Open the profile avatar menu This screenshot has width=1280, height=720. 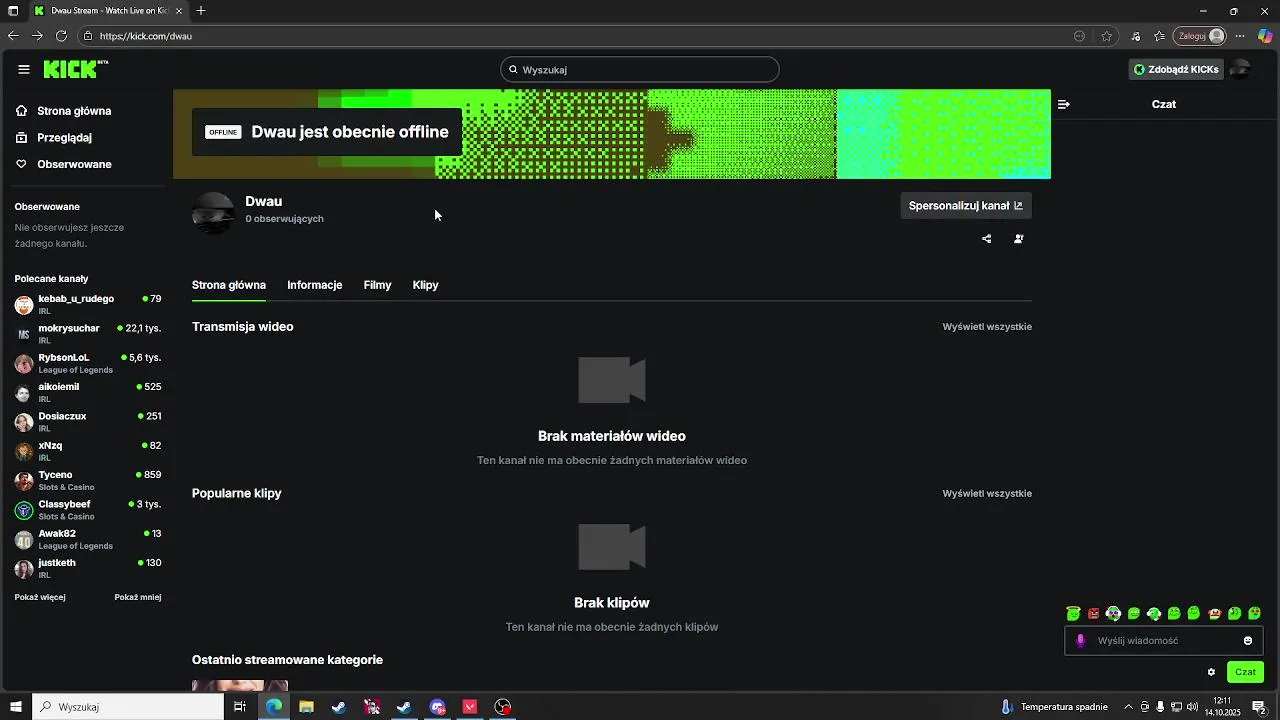click(x=1240, y=69)
